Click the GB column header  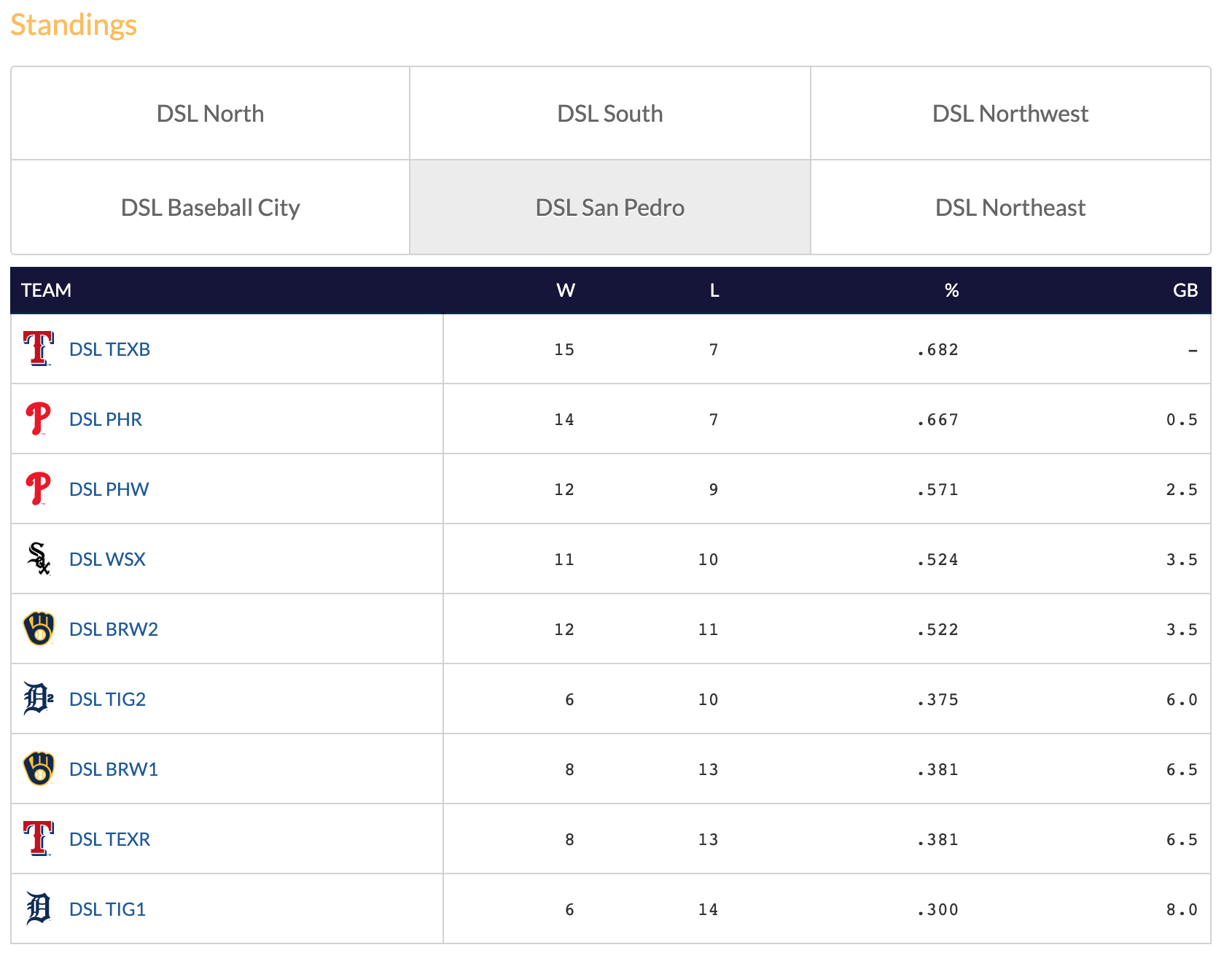pyautogui.click(x=1185, y=290)
